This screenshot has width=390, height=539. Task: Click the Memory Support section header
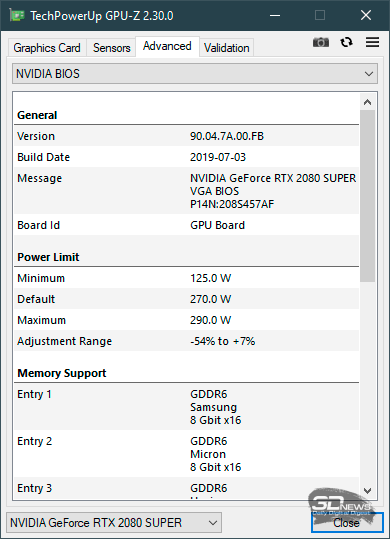pos(62,373)
